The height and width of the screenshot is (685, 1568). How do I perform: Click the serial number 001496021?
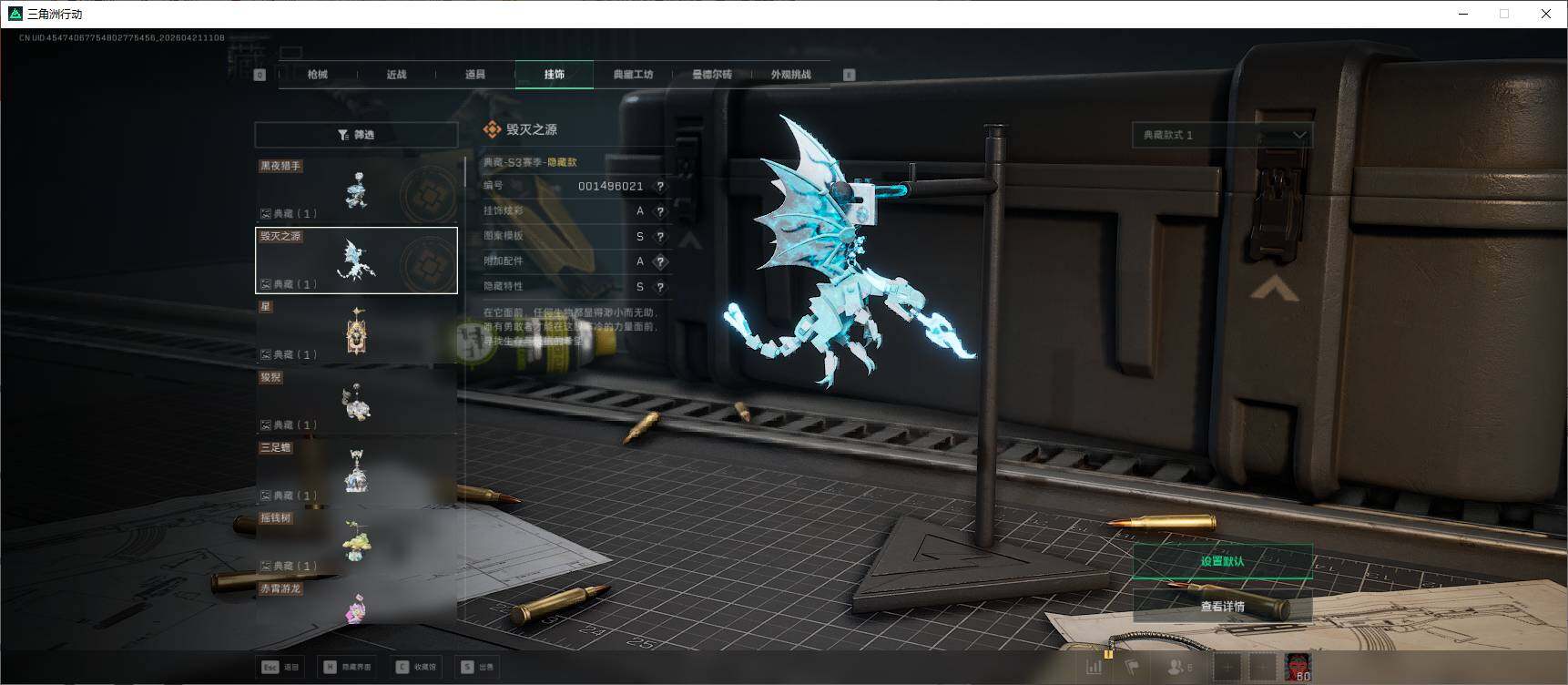tap(611, 186)
